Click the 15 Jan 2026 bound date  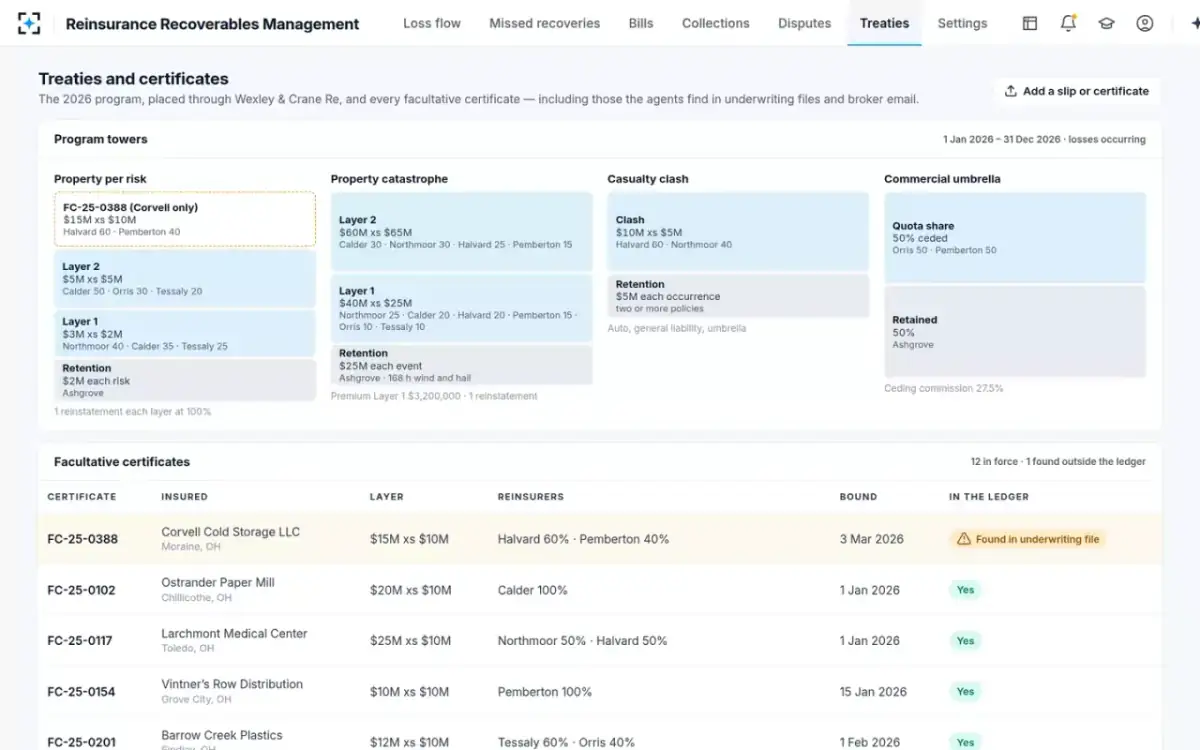coord(873,692)
